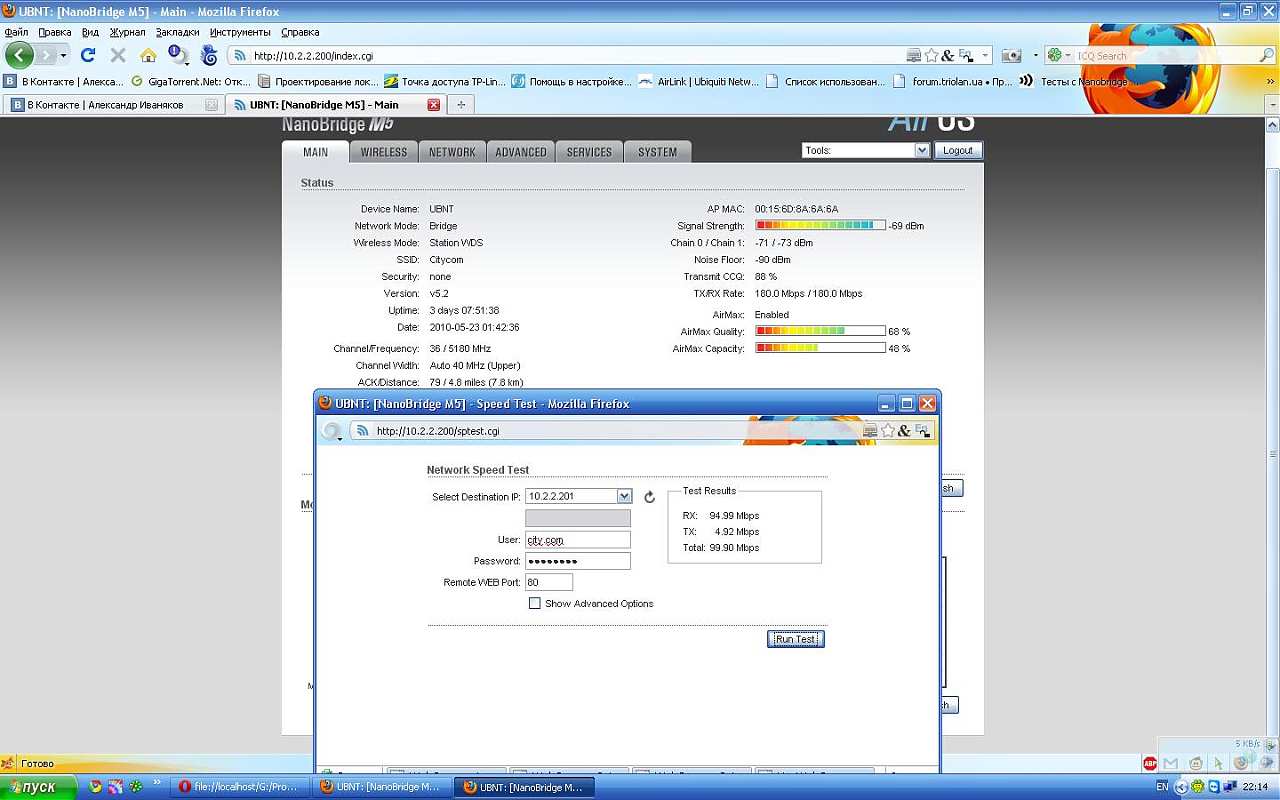Open the Tools dropdown on the NanoBridge page

pos(866,150)
